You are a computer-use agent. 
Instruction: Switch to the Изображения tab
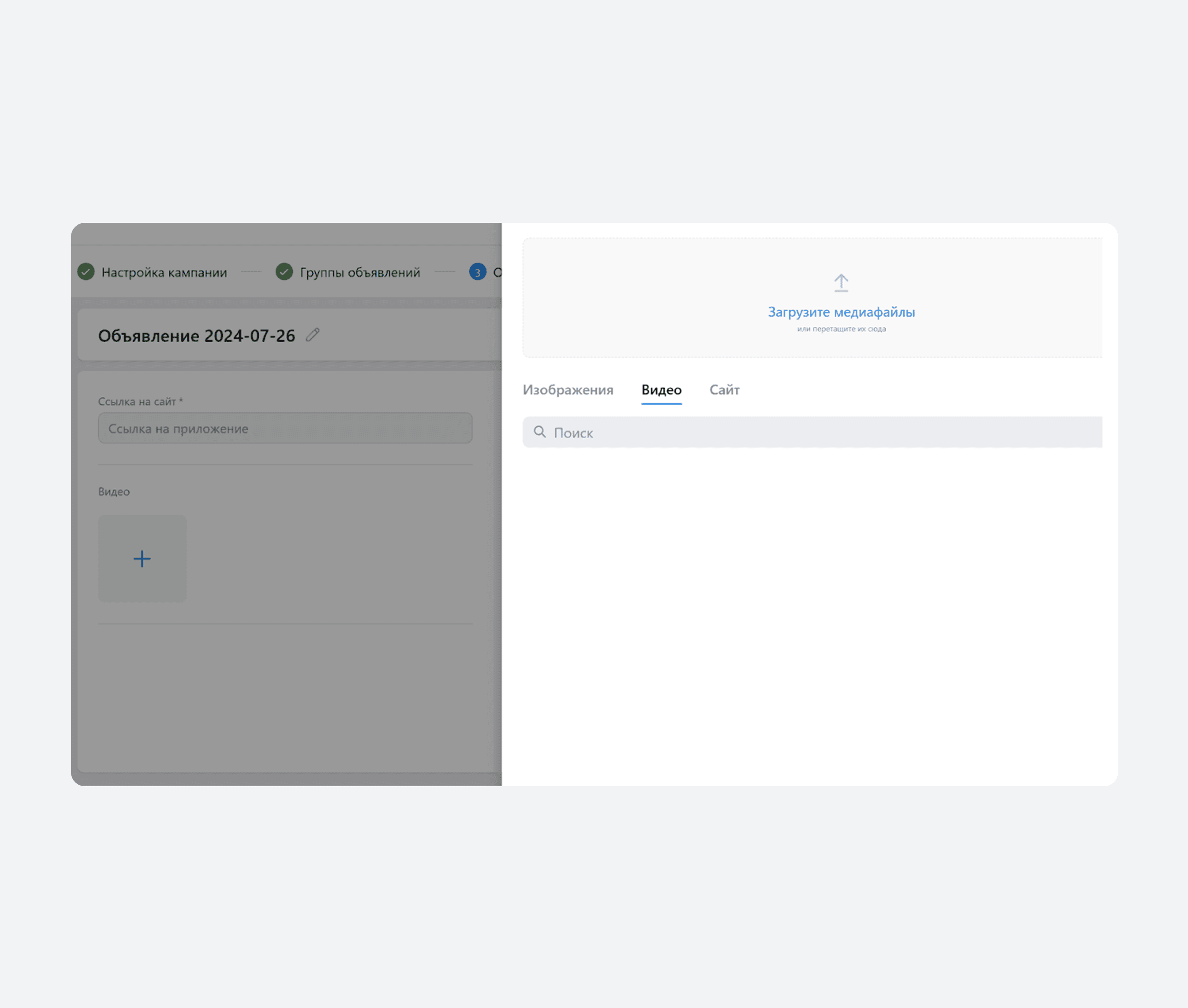tap(568, 390)
